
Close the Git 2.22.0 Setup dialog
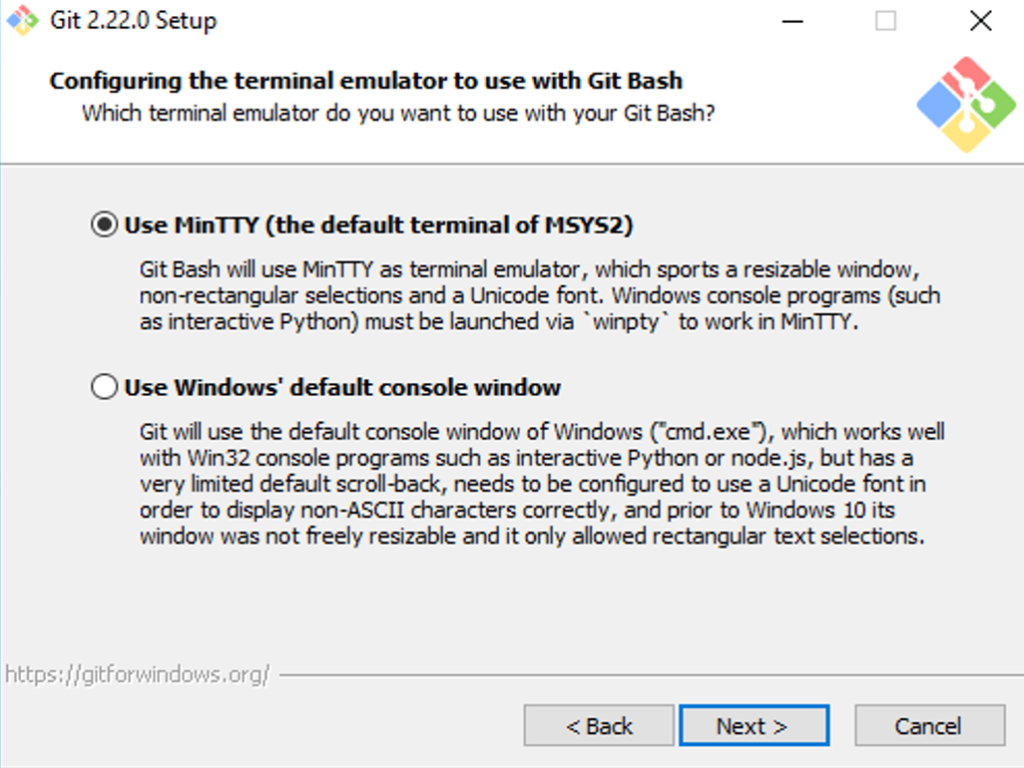(x=981, y=22)
